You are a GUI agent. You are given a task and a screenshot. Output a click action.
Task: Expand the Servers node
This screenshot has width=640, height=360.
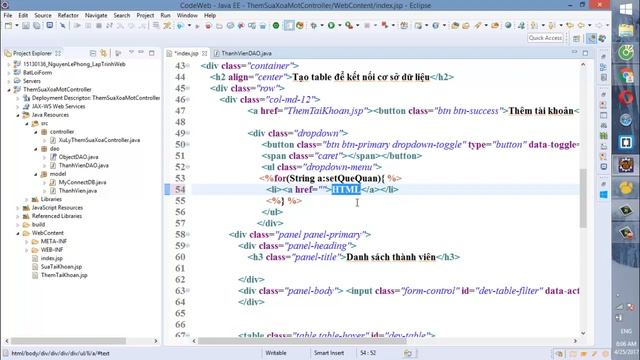tap(9, 81)
